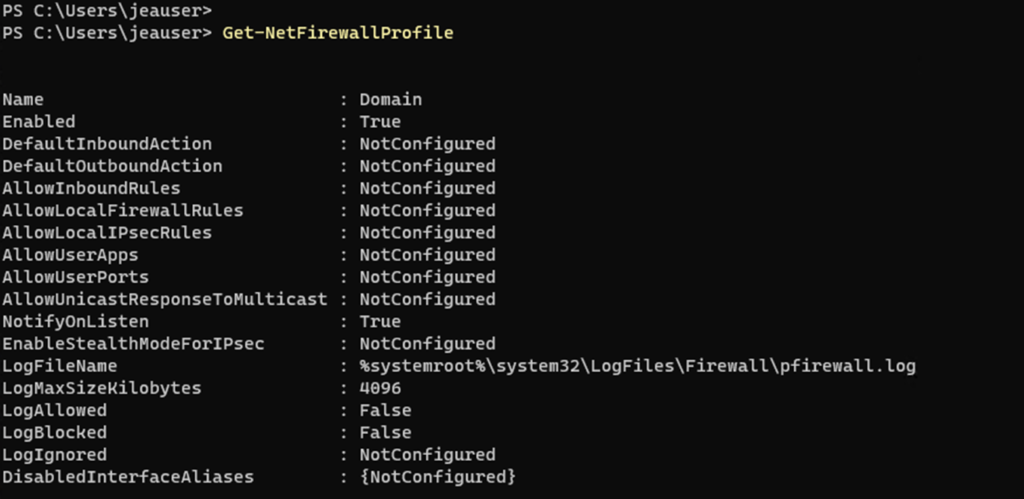Screen dimensions: 1024x499
Task: Click the Enabled True value
Action: point(380,122)
